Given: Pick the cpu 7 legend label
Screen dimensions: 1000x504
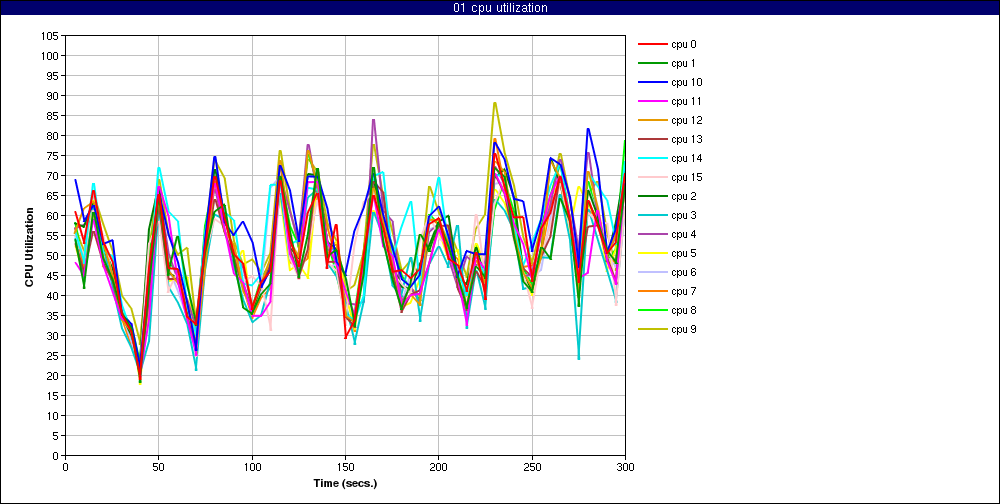Looking at the screenshot, I should (683, 292).
